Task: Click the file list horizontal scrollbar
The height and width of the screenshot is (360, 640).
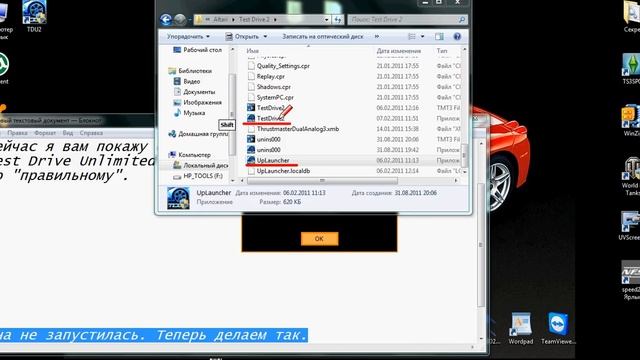Action: [322, 180]
